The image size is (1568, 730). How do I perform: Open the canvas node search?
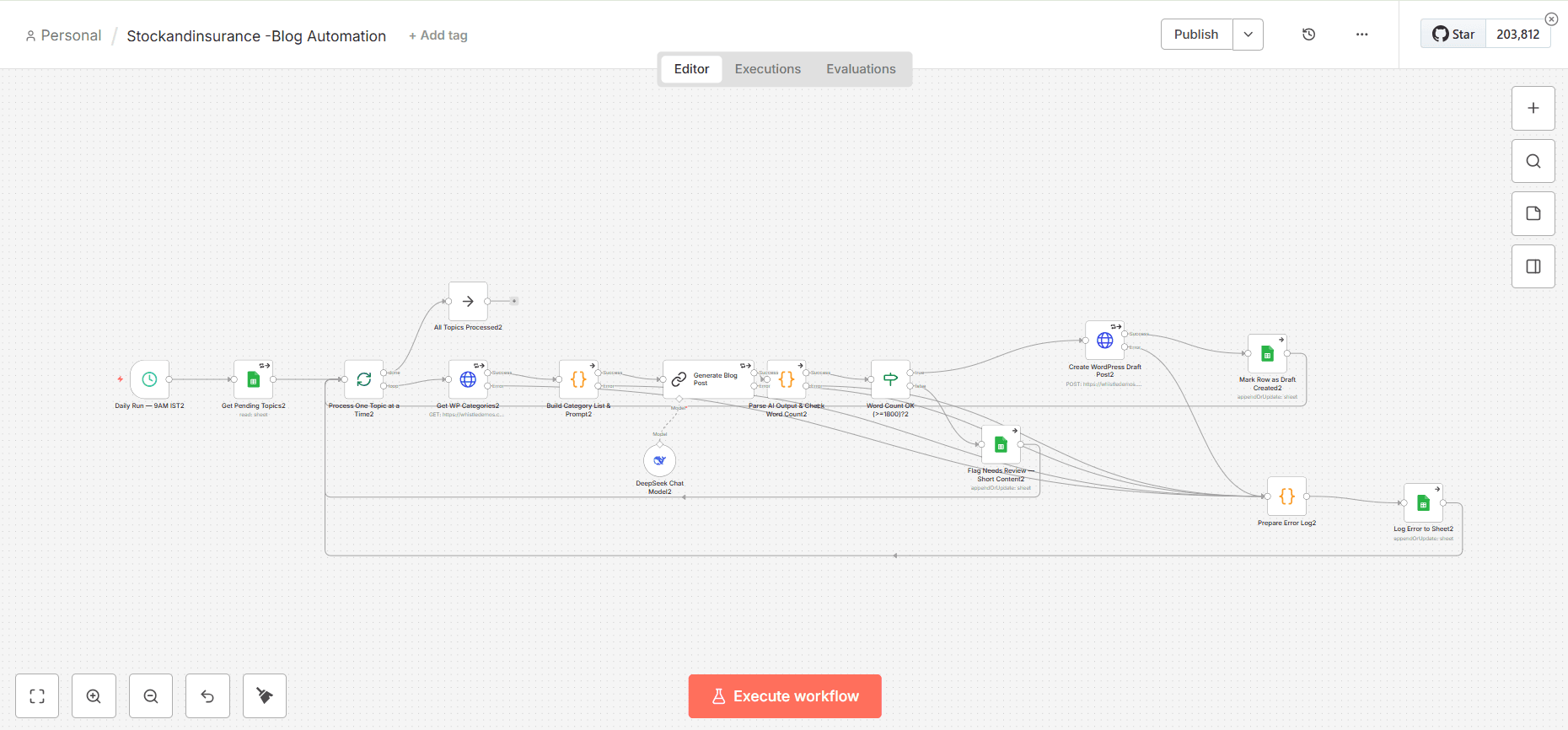1533,161
